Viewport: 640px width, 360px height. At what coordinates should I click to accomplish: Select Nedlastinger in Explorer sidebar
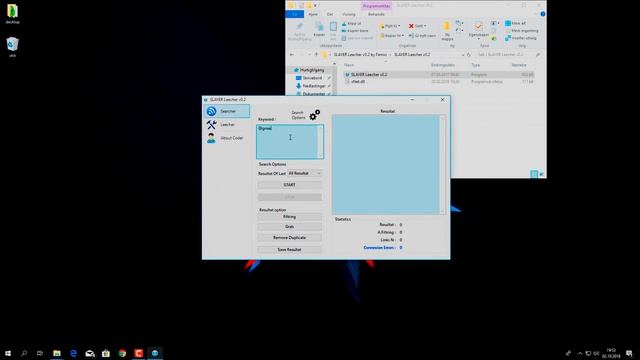coord(311,86)
